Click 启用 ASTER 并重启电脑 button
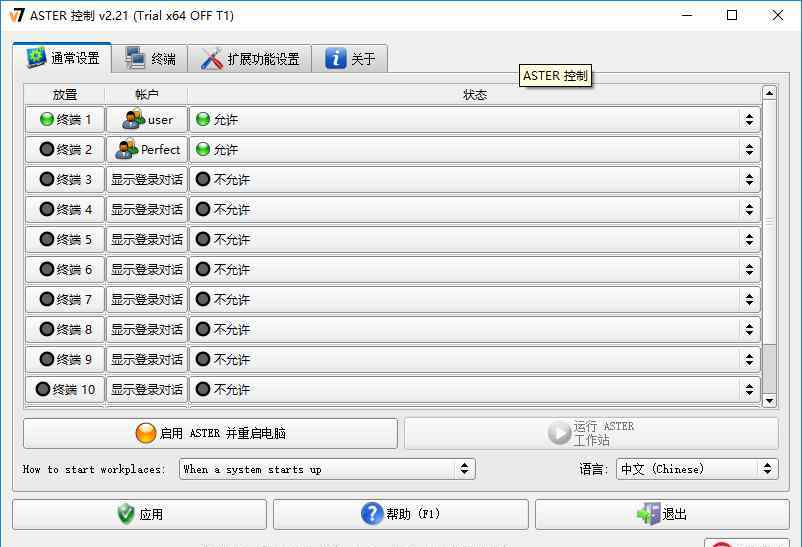The image size is (802, 547). pyautogui.click(x=210, y=433)
